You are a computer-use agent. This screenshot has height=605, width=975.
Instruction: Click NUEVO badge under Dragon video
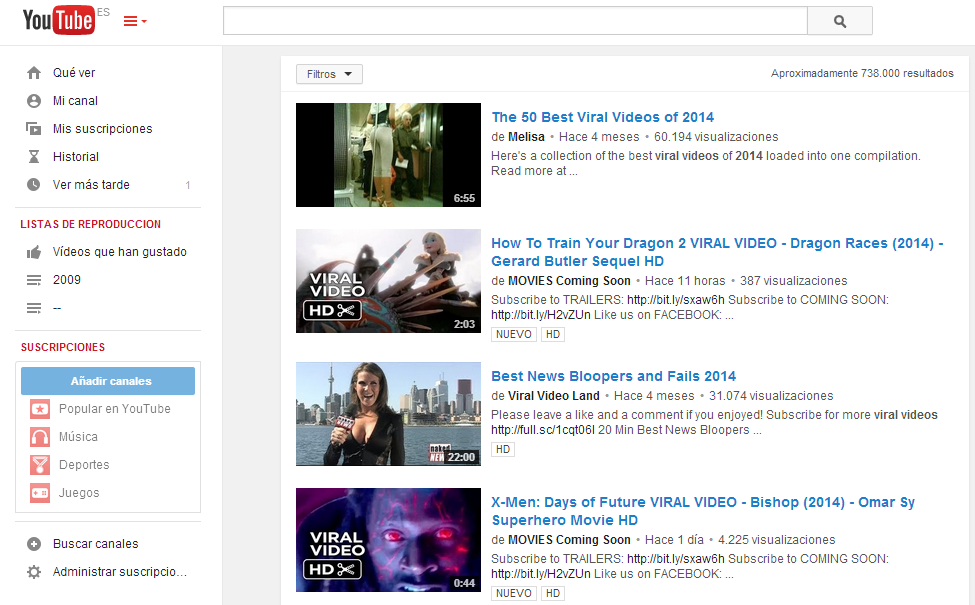(514, 335)
